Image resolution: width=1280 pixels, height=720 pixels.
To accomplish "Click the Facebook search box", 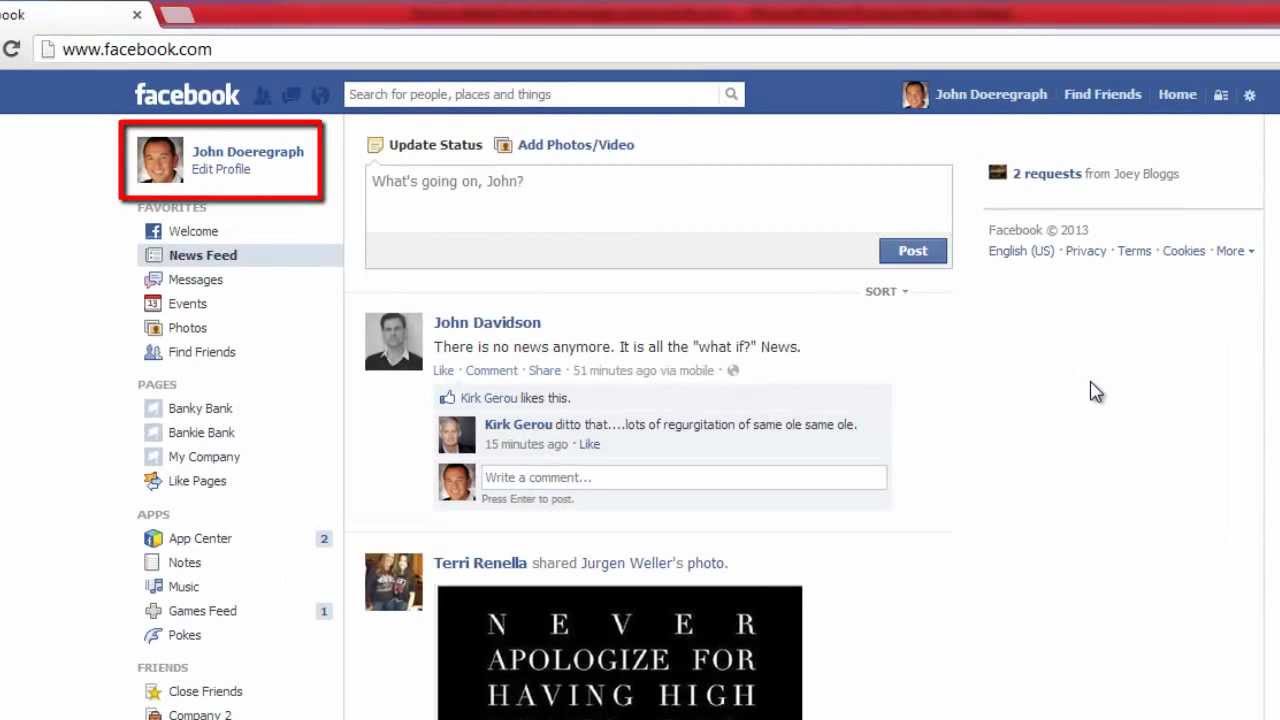I will (x=531, y=94).
